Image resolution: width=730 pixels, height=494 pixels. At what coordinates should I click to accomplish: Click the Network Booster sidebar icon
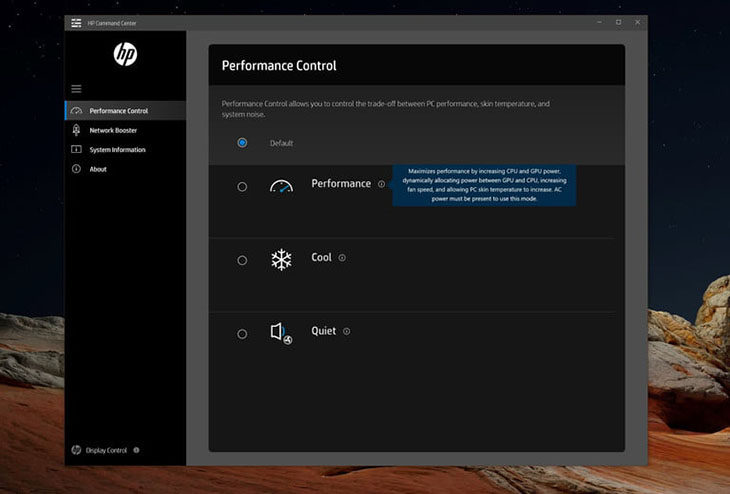pyautogui.click(x=76, y=130)
